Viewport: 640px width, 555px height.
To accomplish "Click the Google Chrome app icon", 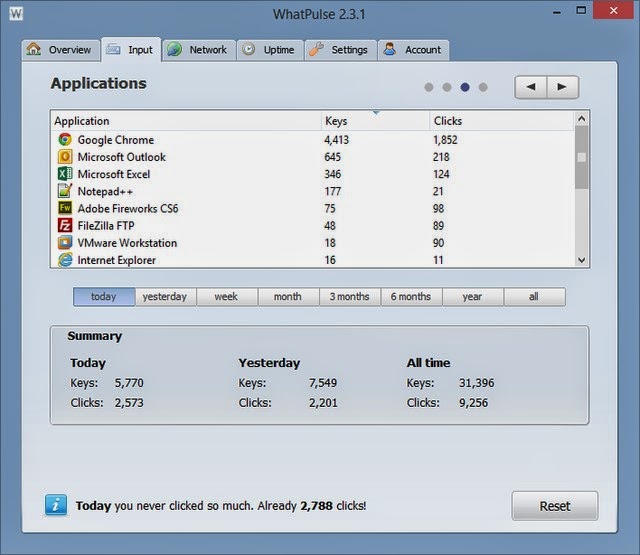I will (65, 140).
